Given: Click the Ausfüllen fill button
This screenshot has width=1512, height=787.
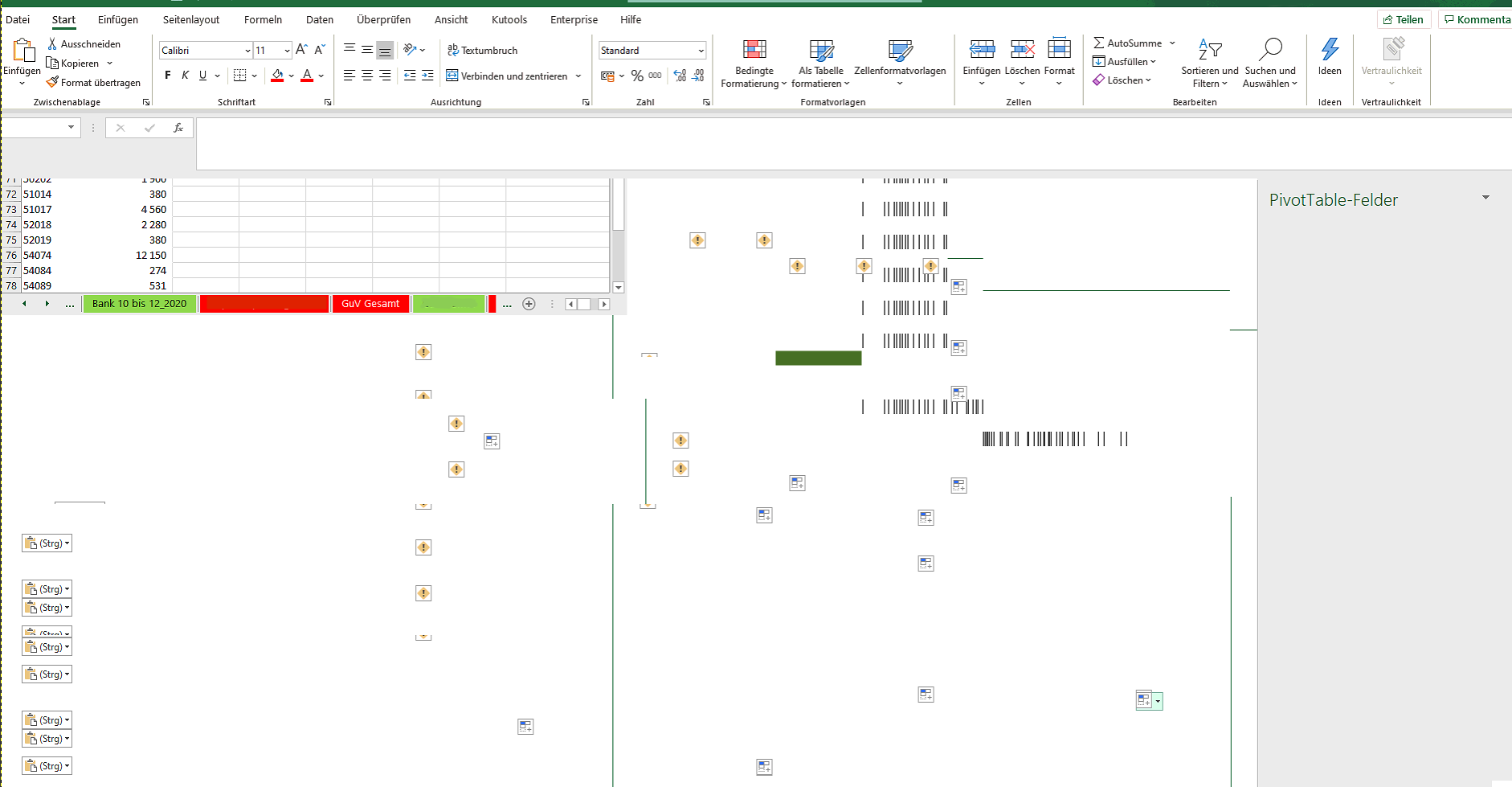Looking at the screenshot, I should click(x=1124, y=62).
